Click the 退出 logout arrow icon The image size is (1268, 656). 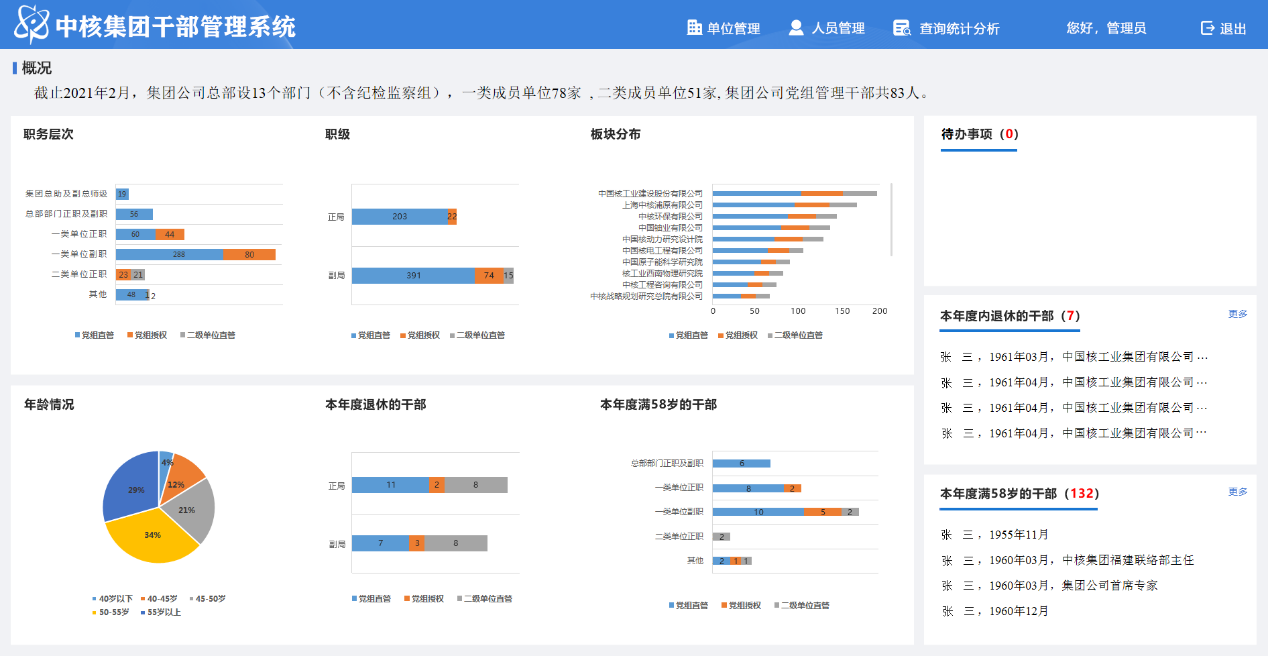(1207, 28)
